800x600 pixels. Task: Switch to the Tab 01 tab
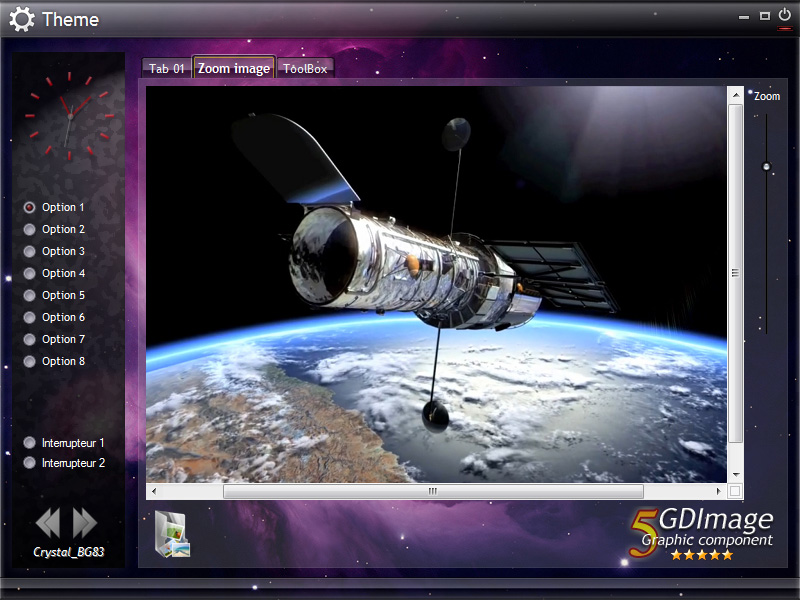pyautogui.click(x=166, y=68)
